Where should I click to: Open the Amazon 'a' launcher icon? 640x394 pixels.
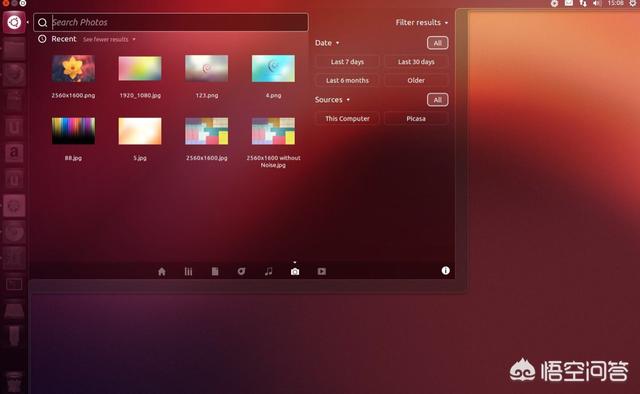pos(14,153)
